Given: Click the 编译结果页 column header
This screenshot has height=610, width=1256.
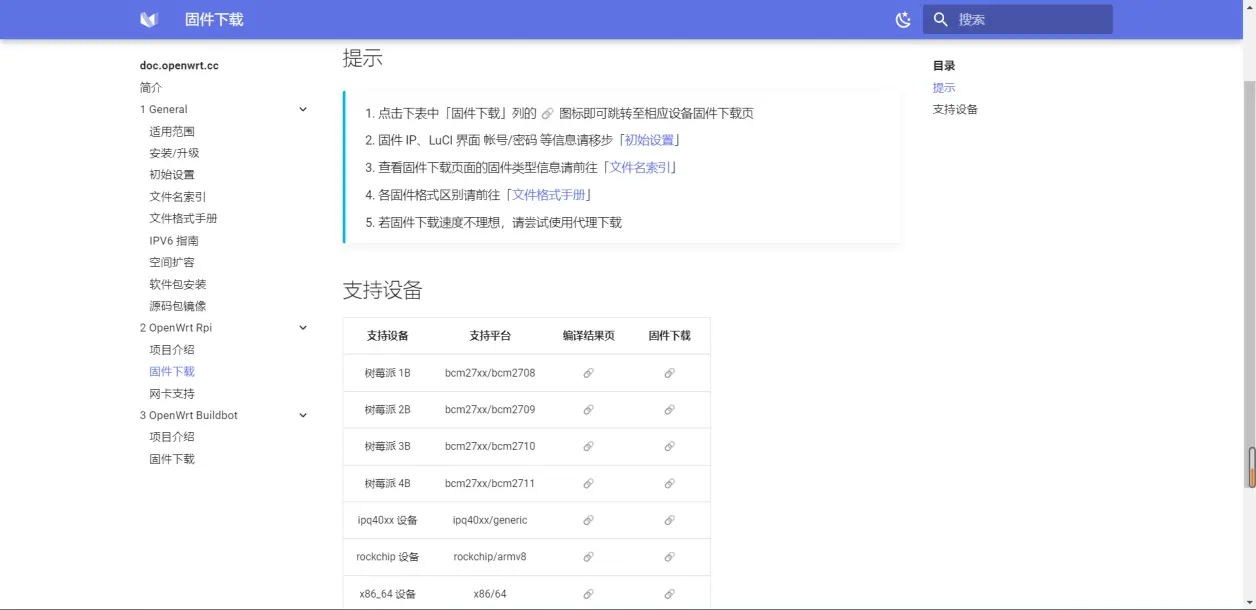Looking at the screenshot, I should pyautogui.click(x=588, y=336).
